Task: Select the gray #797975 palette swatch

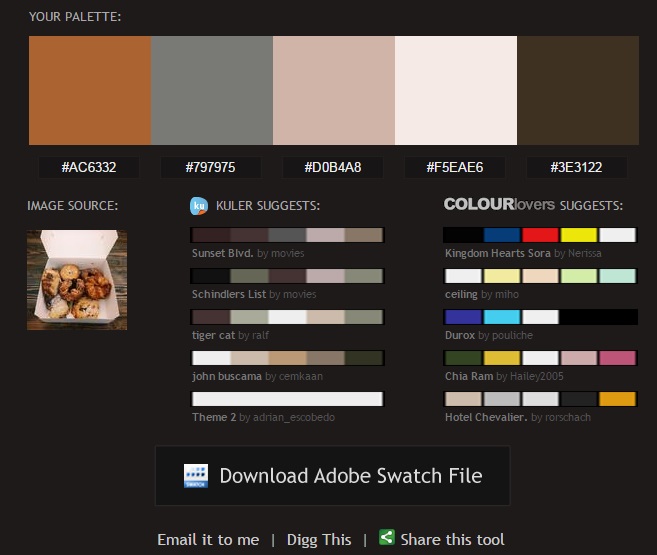Action: (212, 91)
